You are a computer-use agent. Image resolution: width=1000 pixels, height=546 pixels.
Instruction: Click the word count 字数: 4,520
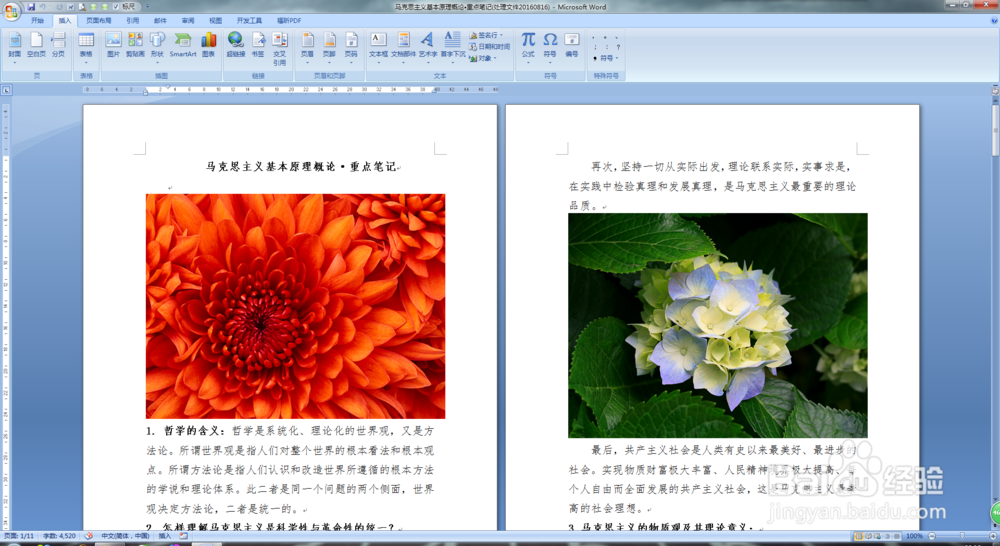(59, 536)
